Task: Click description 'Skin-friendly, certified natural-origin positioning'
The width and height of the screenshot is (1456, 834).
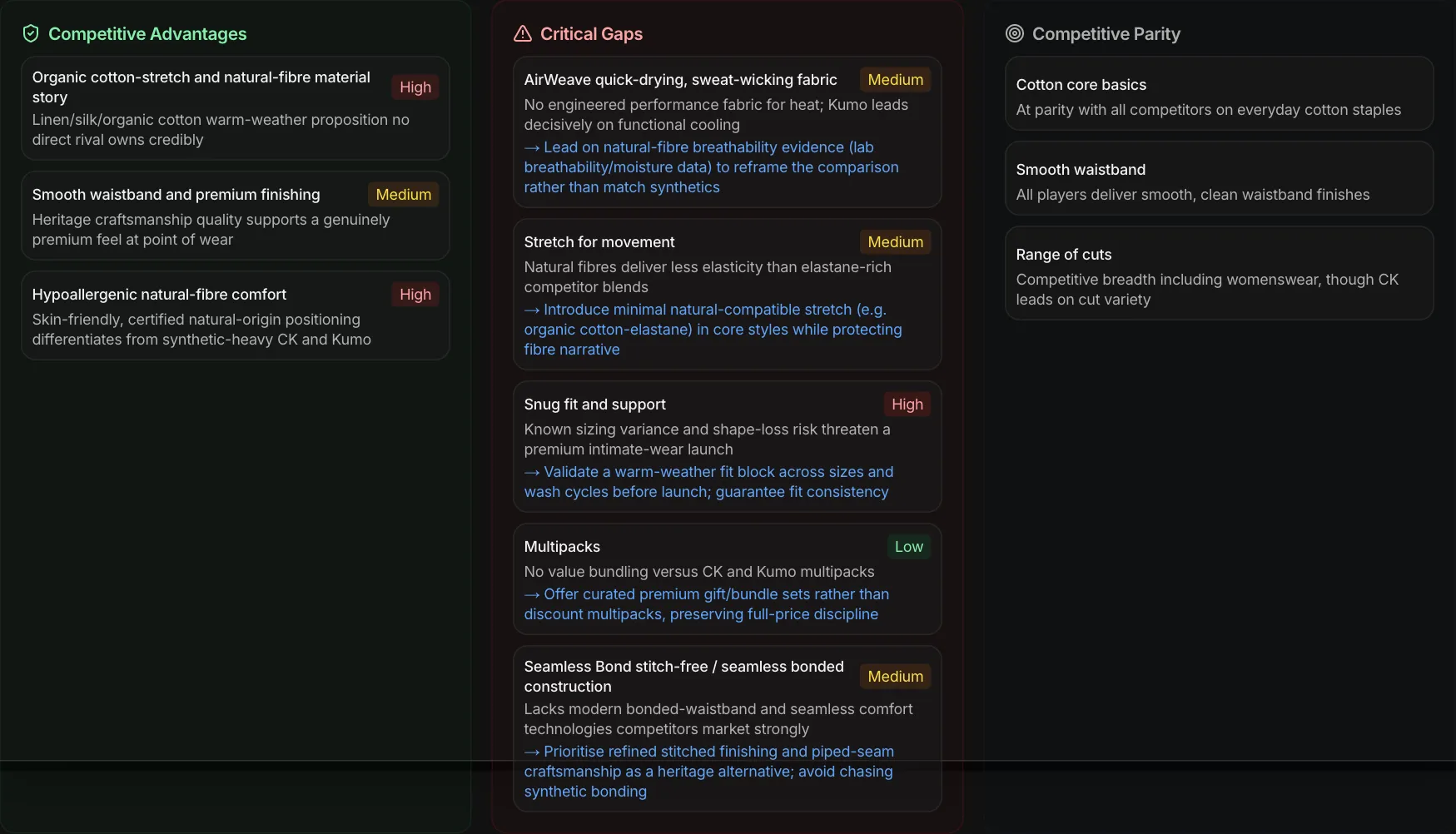Action: pyautogui.click(x=201, y=330)
